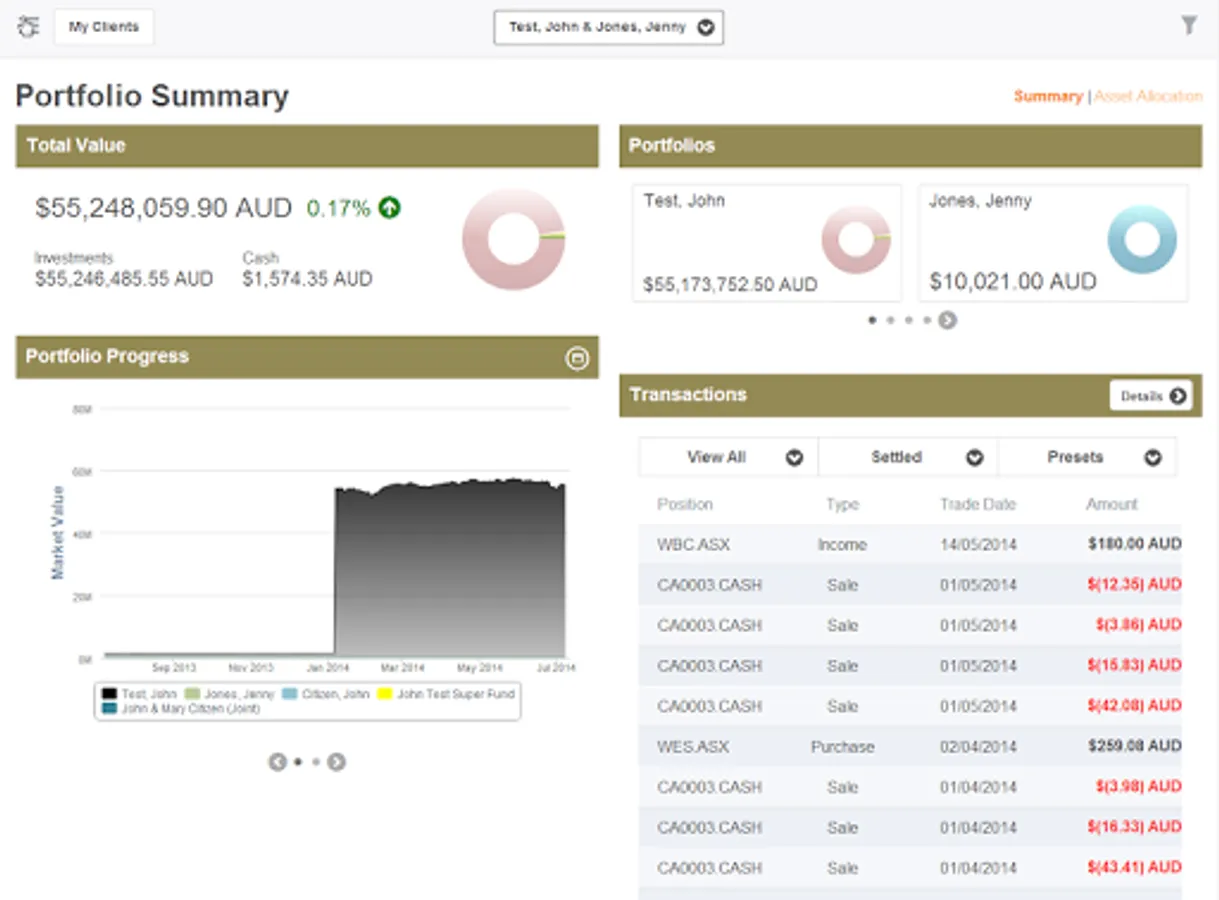Sort transactions by Type column

(843, 505)
